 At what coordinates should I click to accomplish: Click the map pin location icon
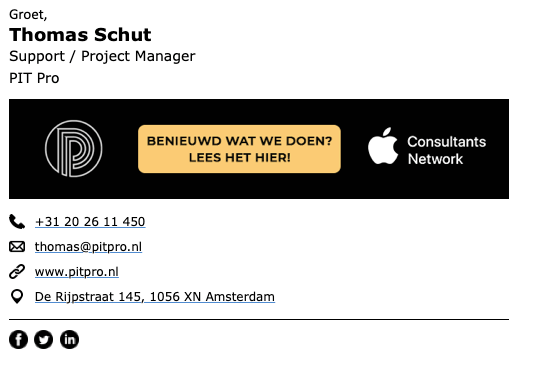(17, 296)
